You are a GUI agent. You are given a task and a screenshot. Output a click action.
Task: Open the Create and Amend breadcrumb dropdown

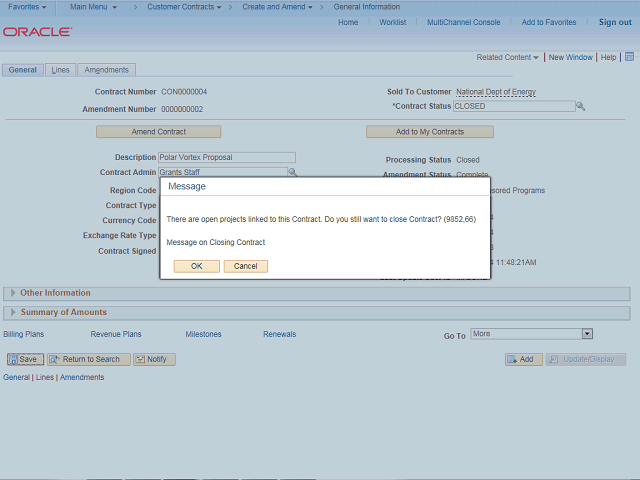277,7
